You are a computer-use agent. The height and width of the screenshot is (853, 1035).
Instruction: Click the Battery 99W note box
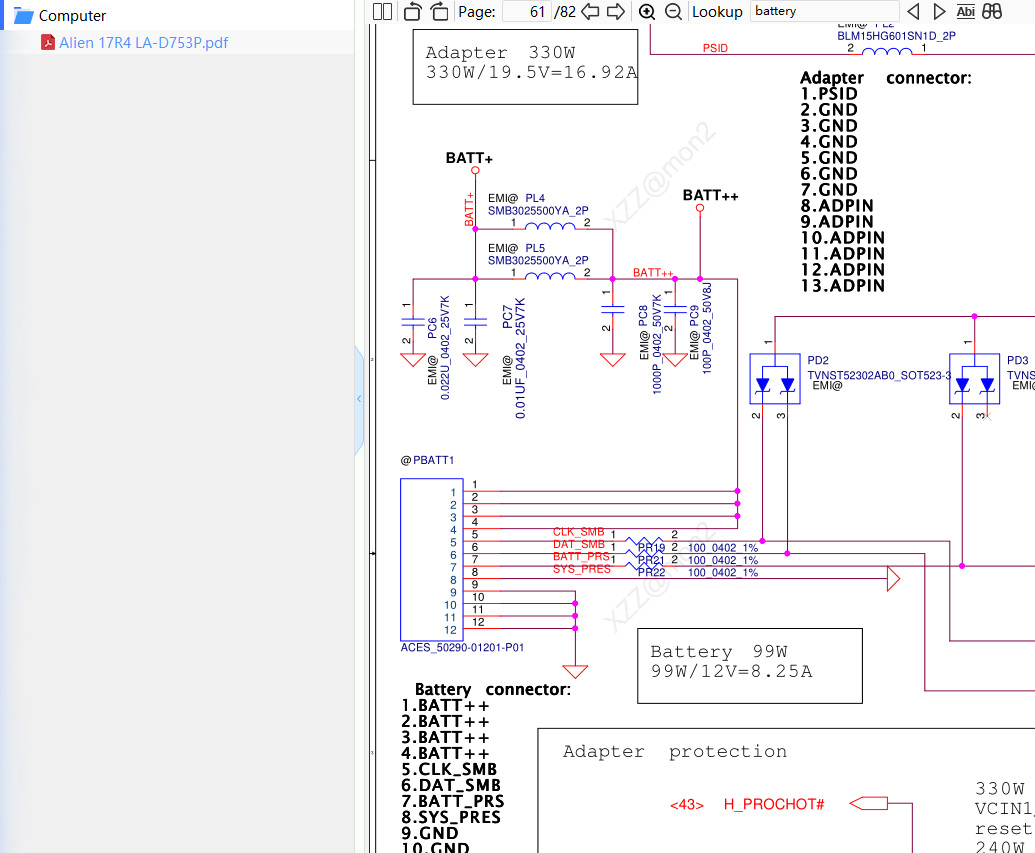[x=750, y=666]
